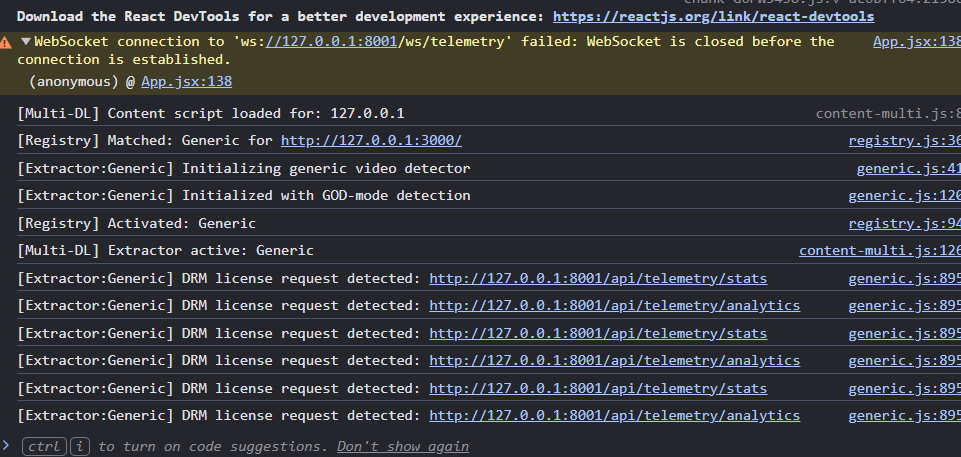Focus the console input prompt line
The image size is (961, 457).
click(480, 447)
